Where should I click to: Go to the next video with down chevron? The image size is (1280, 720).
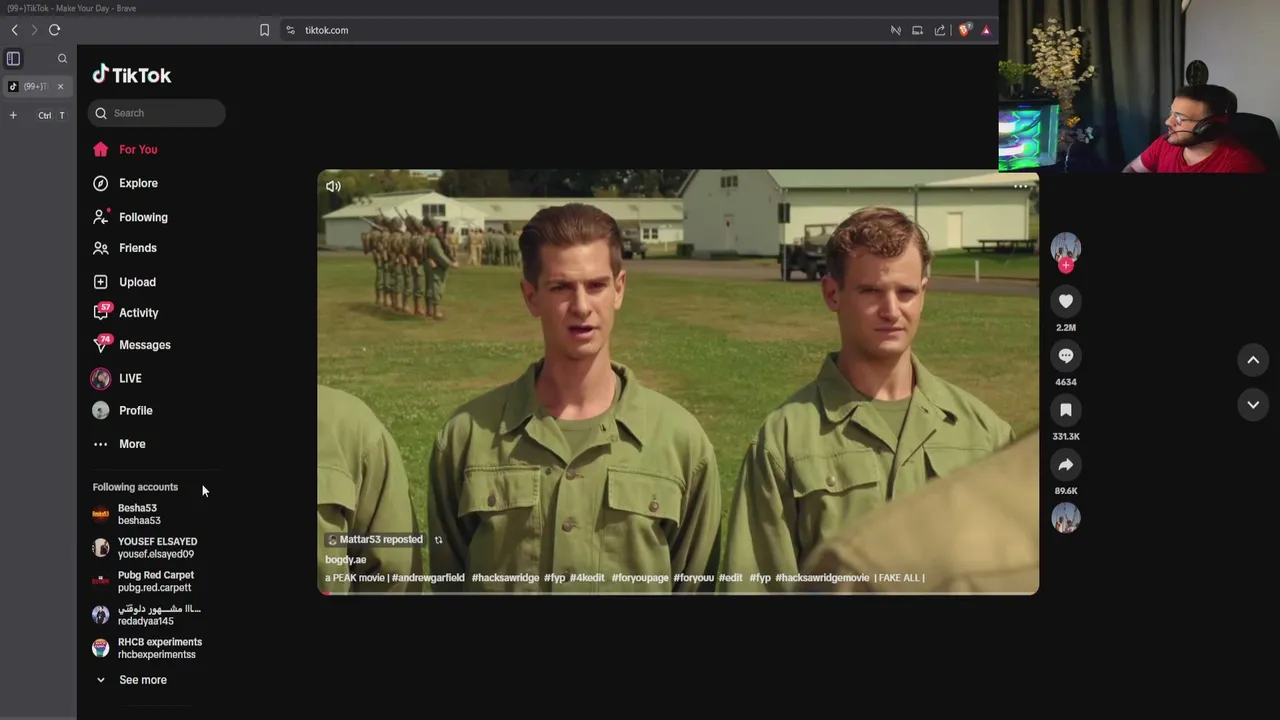[x=1253, y=404]
